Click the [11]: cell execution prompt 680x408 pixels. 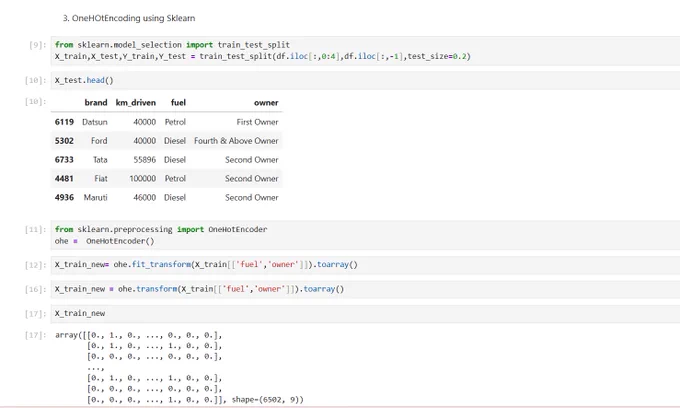[x=35, y=230]
